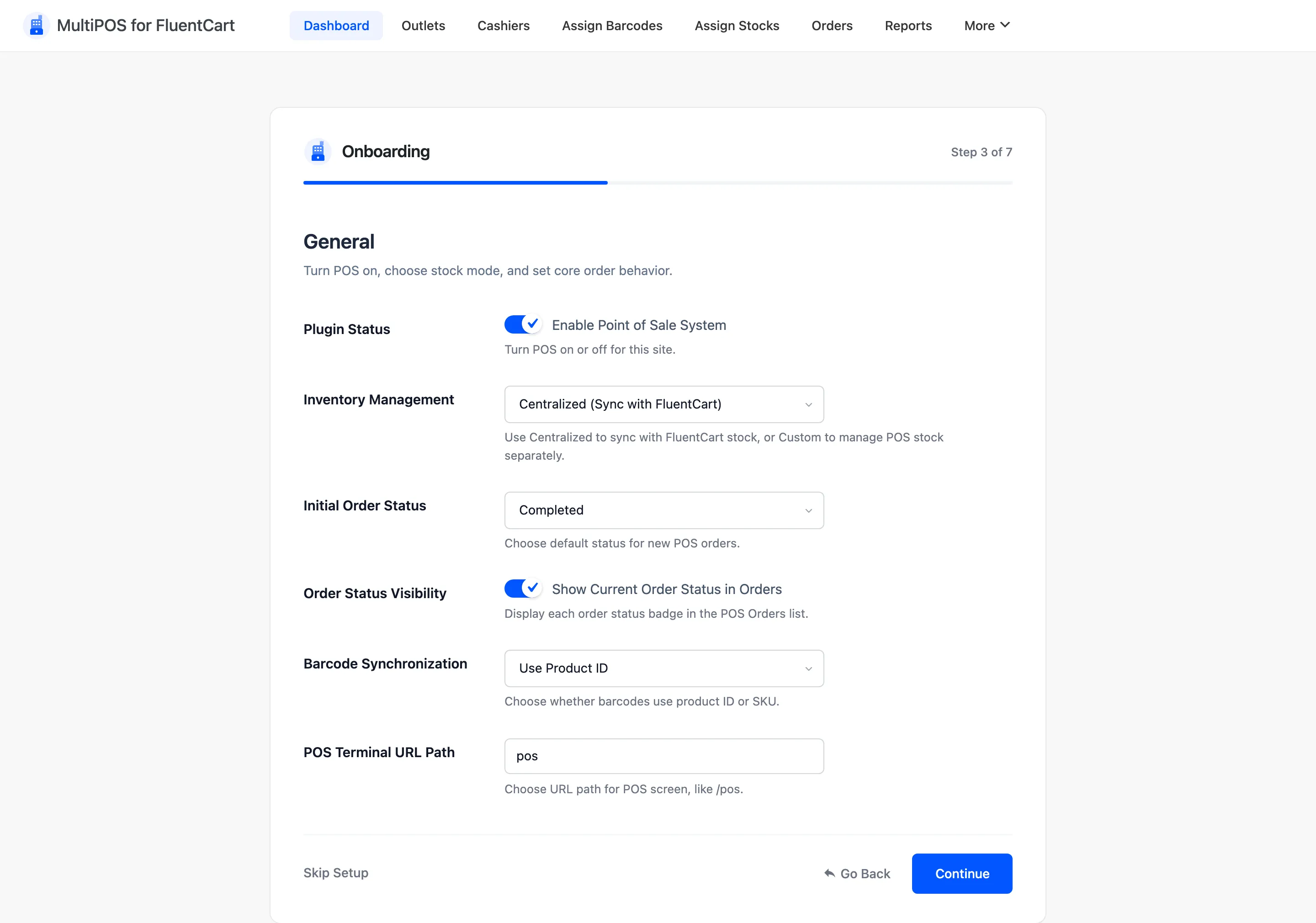This screenshot has width=1316, height=923.
Task: Open the Reports tab
Action: click(908, 25)
